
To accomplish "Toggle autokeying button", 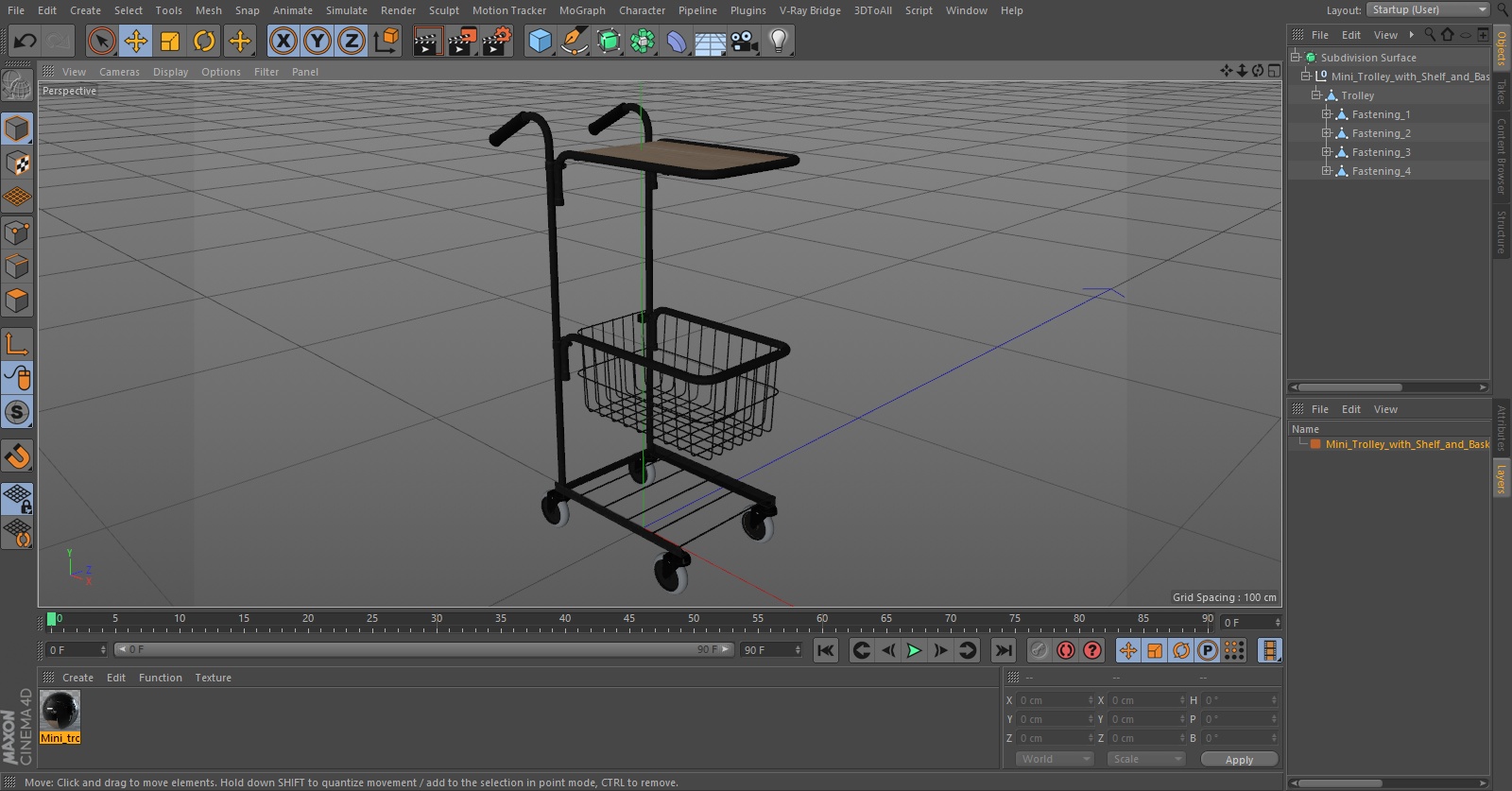I will point(1066,650).
